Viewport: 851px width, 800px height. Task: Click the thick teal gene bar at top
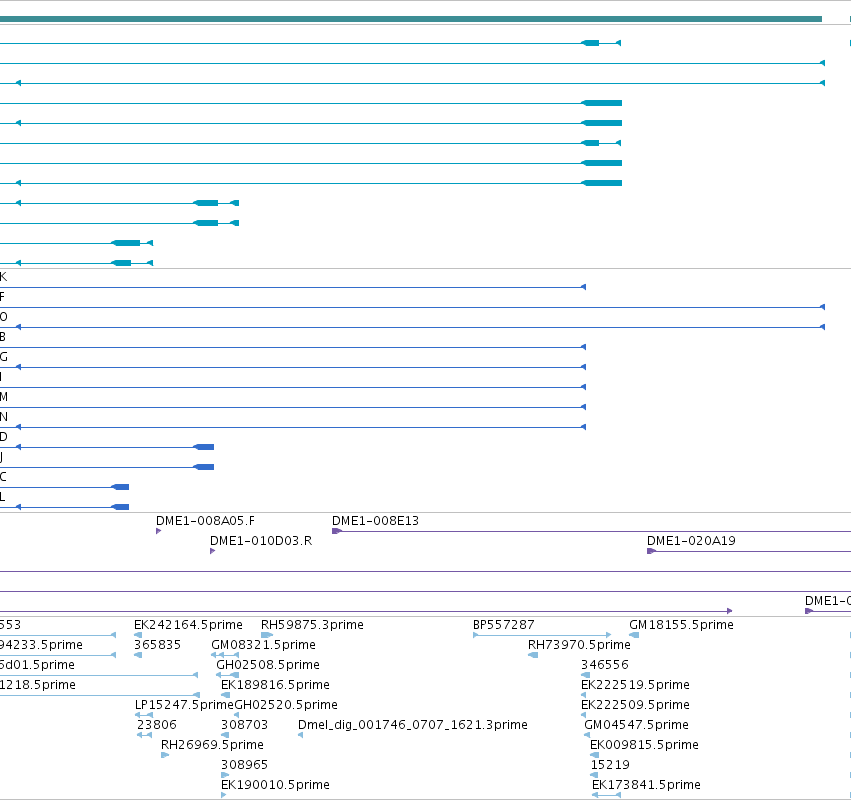coord(411,19)
